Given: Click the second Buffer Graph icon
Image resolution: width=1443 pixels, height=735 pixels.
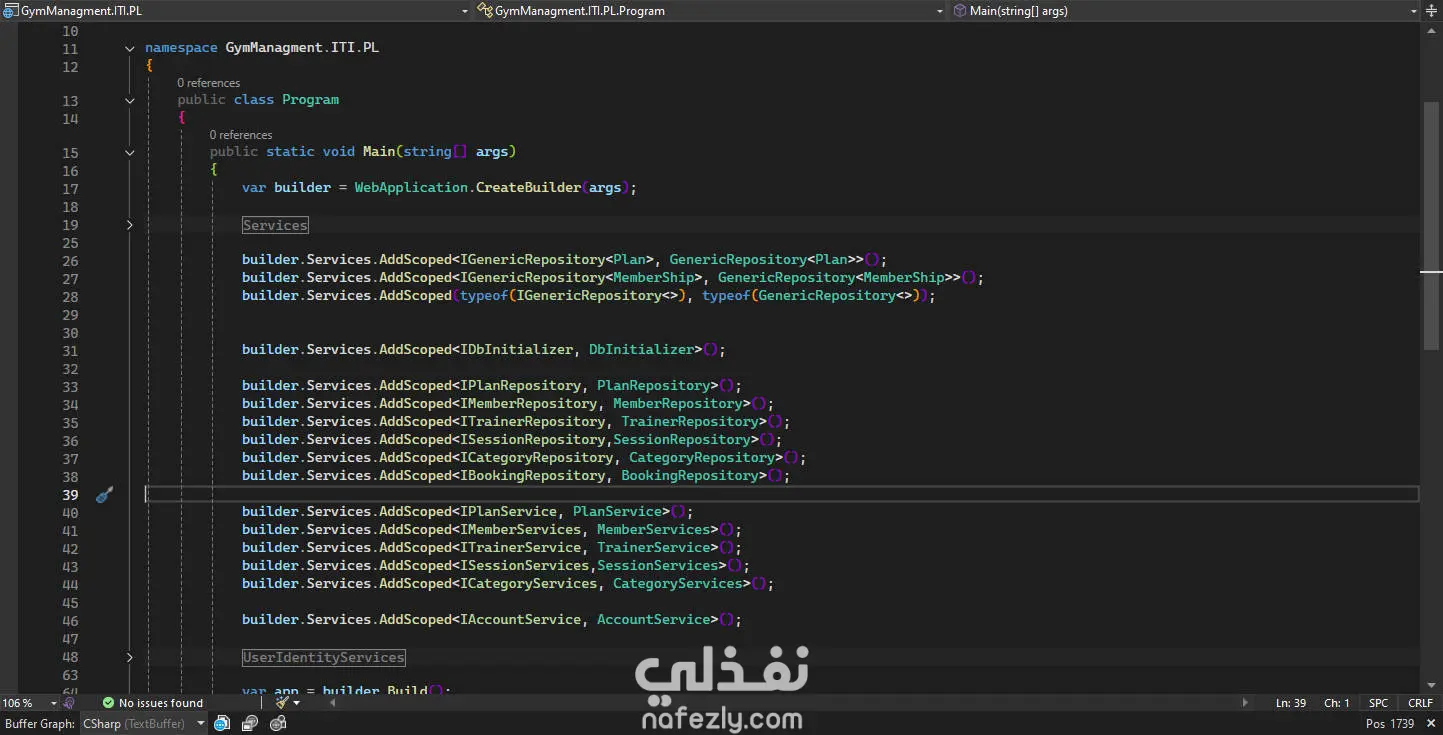Looking at the screenshot, I should (x=250, y=723).
